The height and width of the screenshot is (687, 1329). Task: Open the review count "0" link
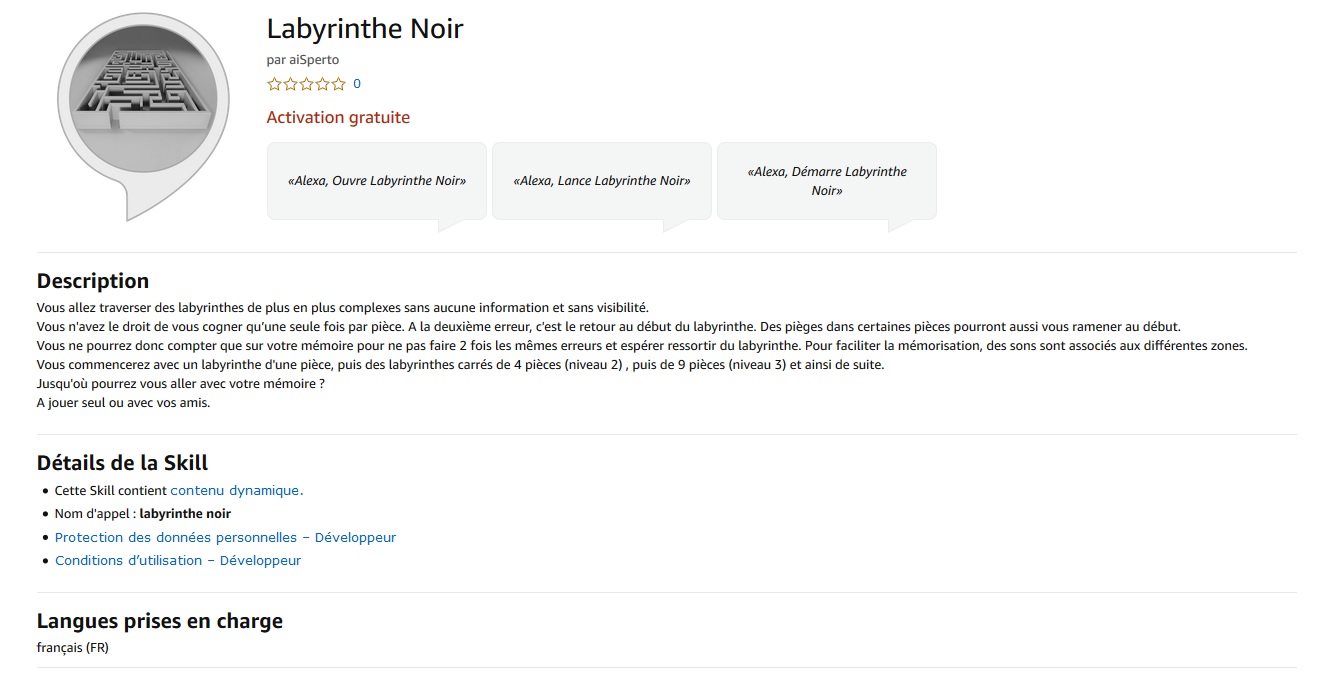(x=357, y=84)
